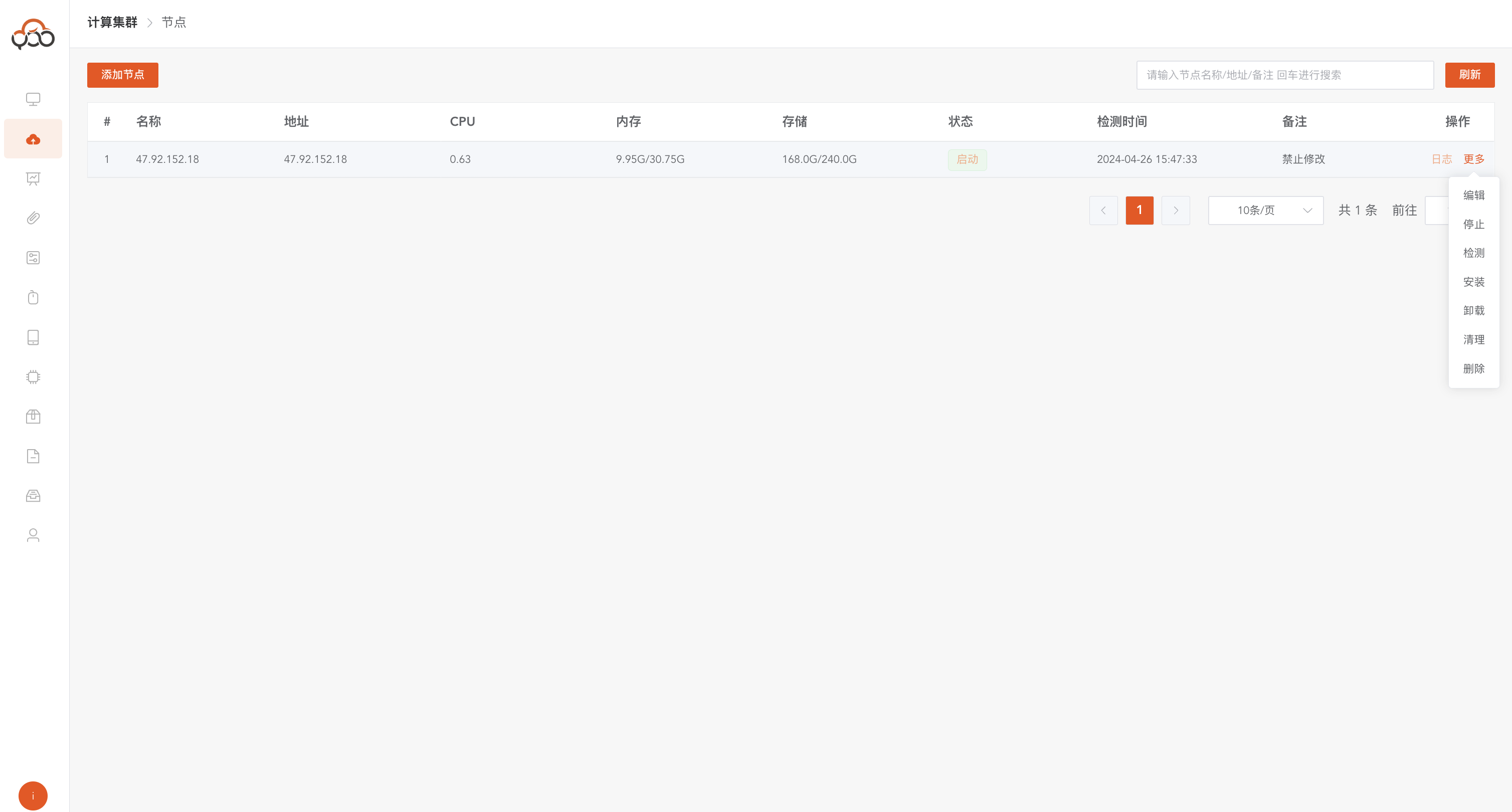Select 检测 menu entry
This screenshot has width=1512, height=812.
[1473, 253]
